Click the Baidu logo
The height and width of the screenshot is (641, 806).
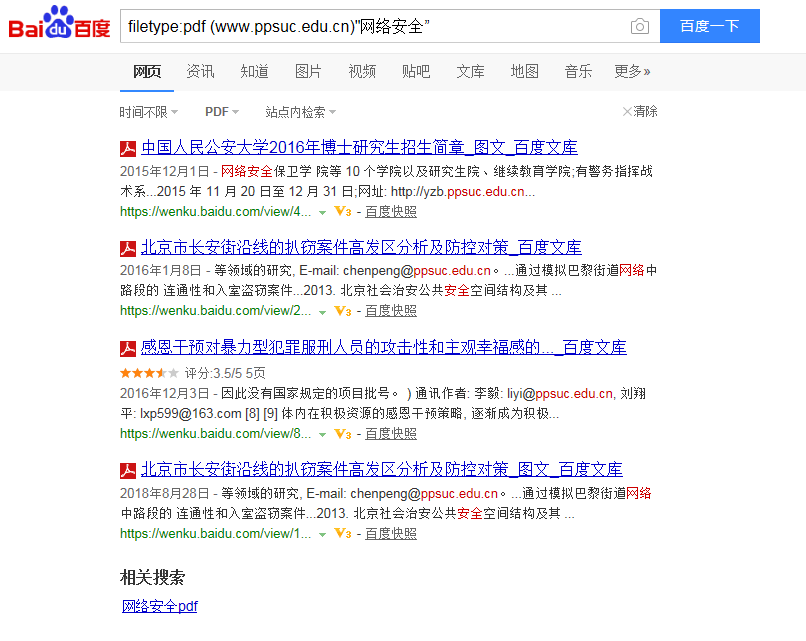click(x=60, y=23)
